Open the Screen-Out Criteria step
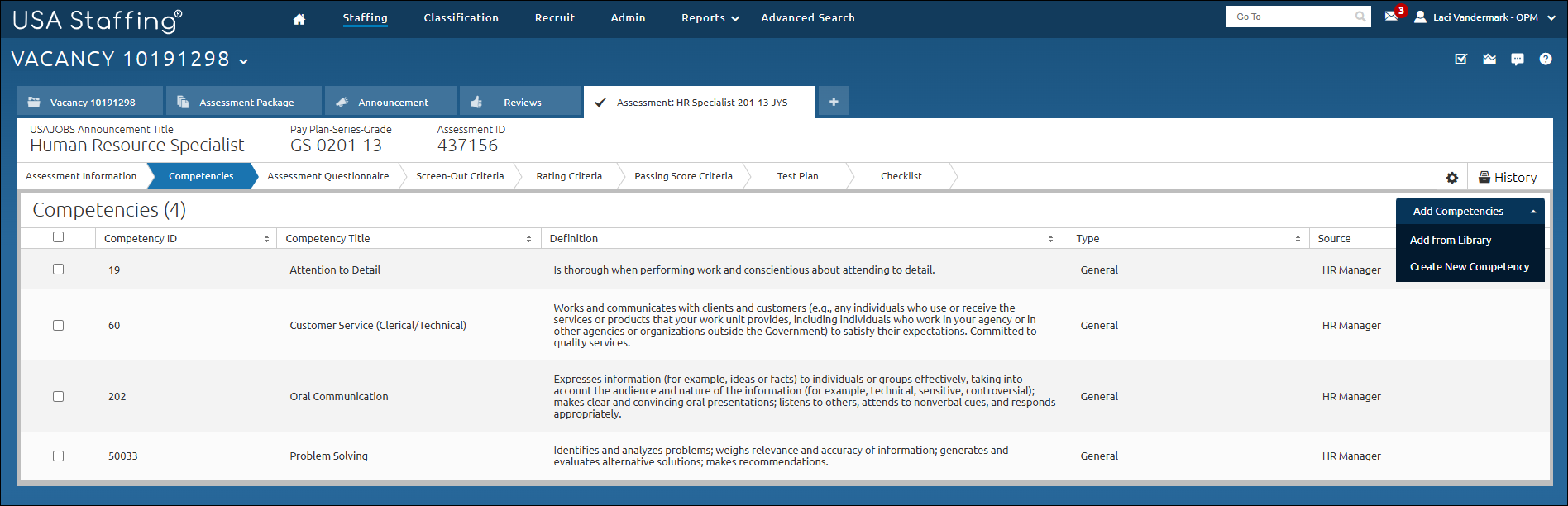Viewport: 1568px width, 506px height. coord(460,176)
